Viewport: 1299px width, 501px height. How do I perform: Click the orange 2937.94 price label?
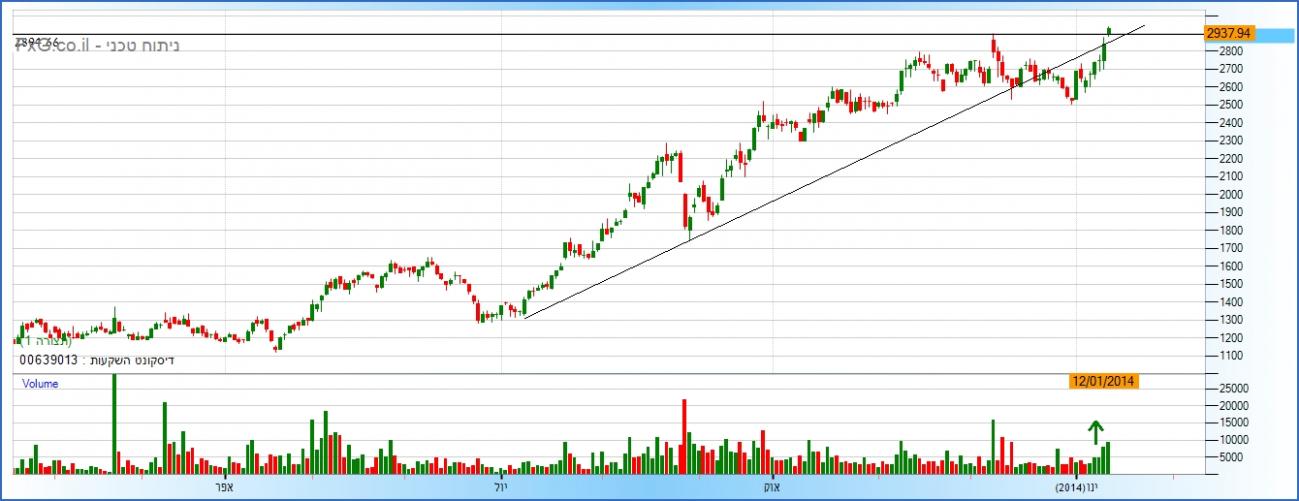click(x=1229, y=33)
